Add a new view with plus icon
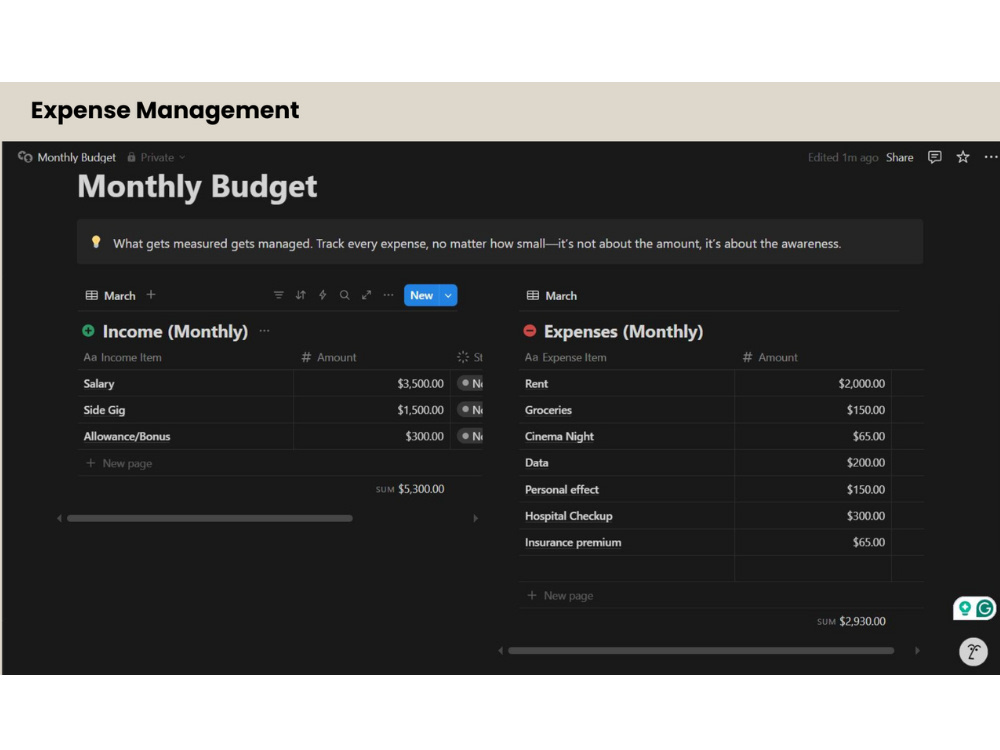 (x=151, y=295)
